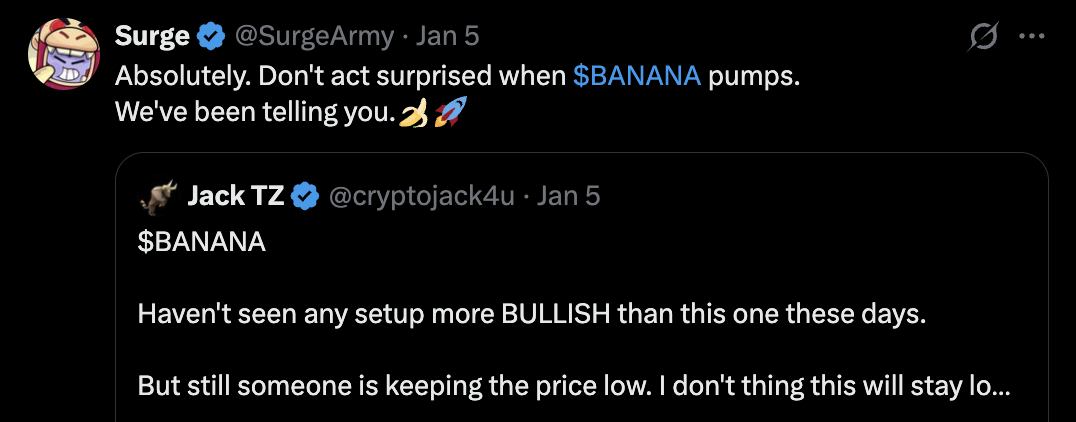This screenshot has height=422, width=1076.
Task: Open Grok actions icon on Surge's post
Action: 983,37
